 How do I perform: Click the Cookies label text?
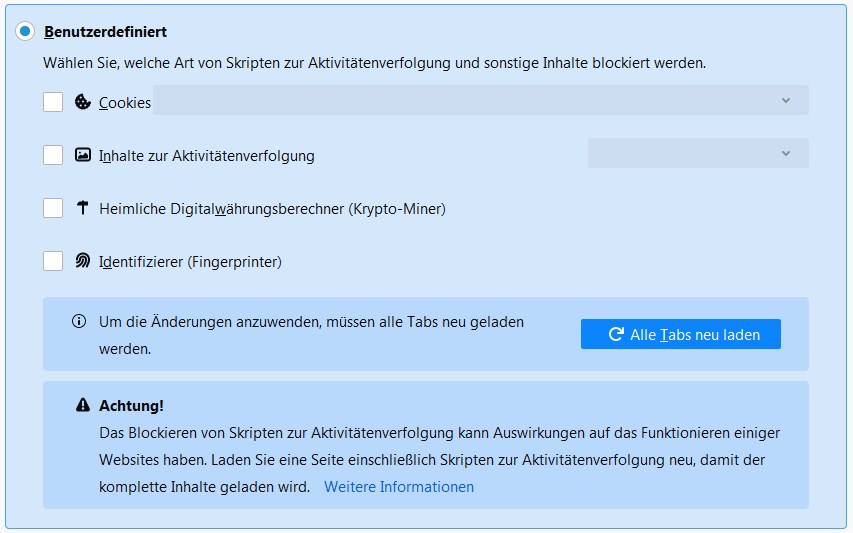[125, 102]
